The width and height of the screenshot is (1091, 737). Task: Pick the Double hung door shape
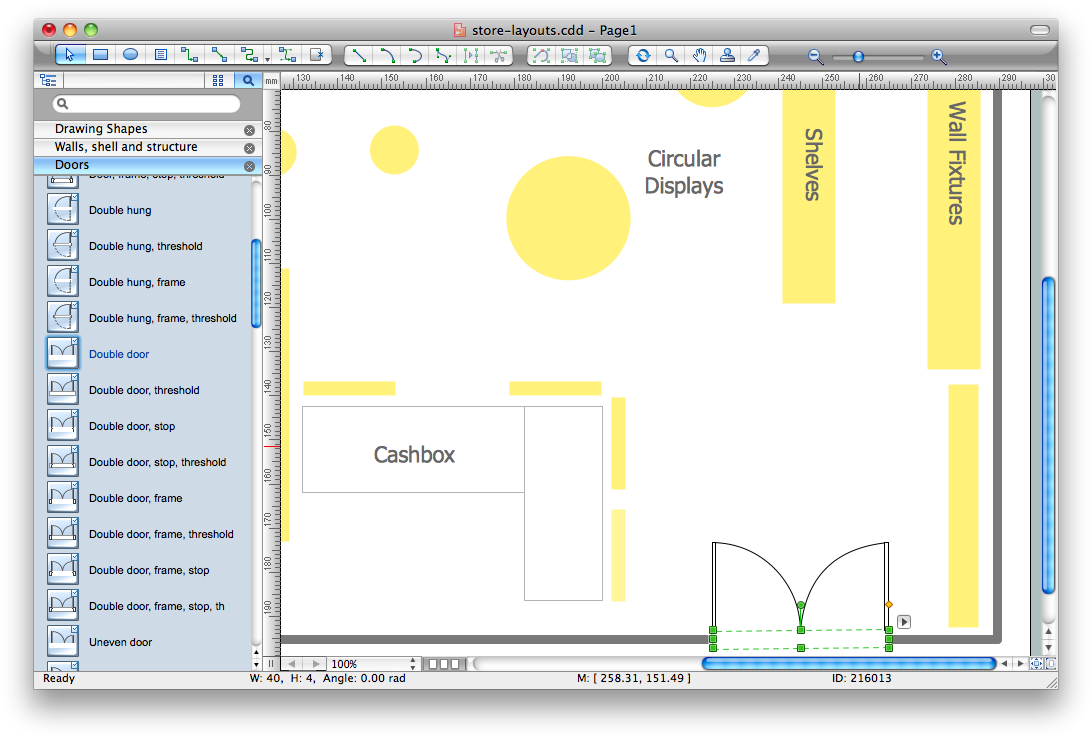click(x=63, y=209)
